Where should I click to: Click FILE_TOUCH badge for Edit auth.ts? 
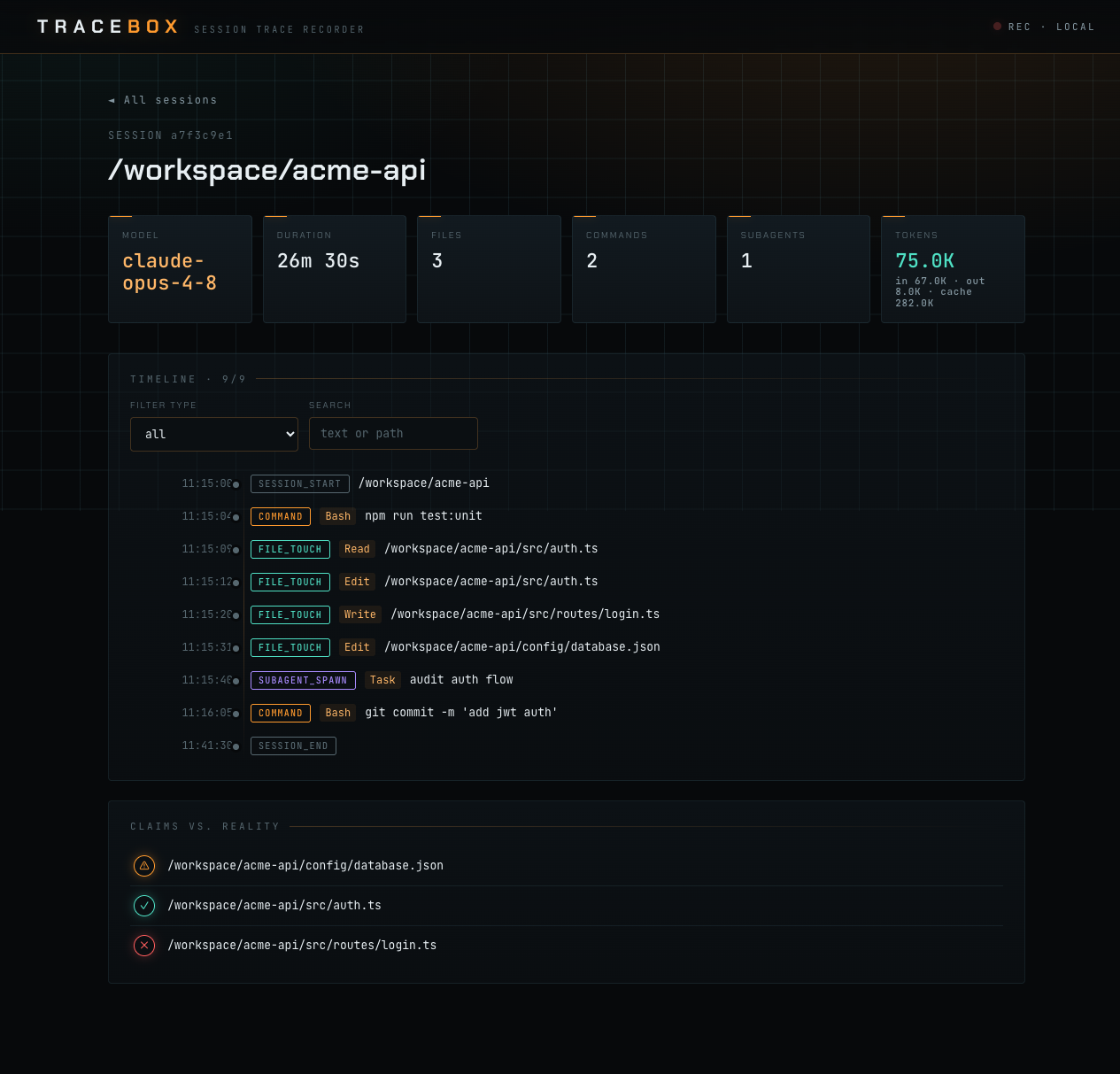pyautogui.click(x=290, y=582)
